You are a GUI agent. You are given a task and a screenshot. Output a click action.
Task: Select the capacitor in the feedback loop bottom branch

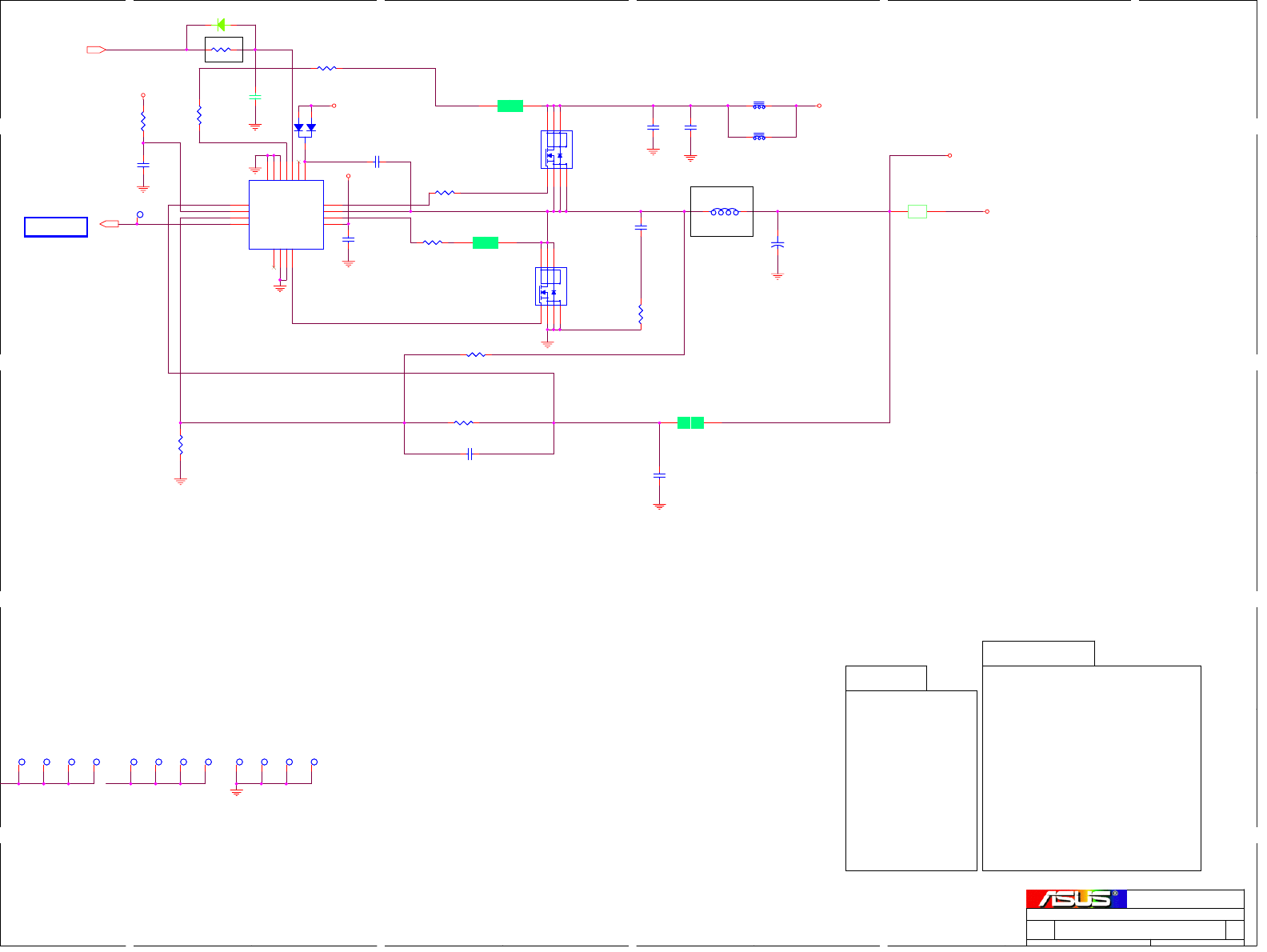coord(470,454)
